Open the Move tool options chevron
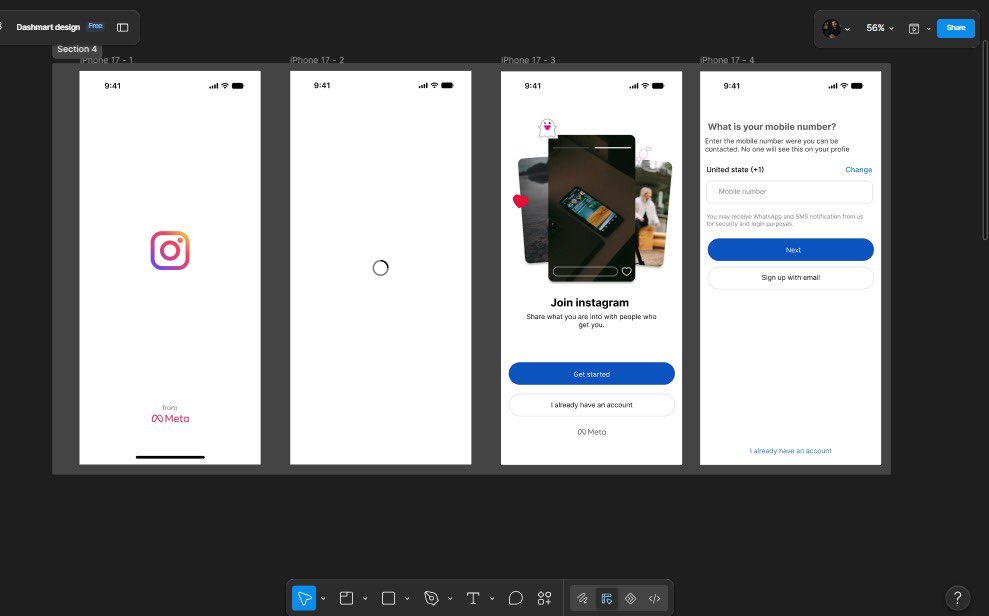Screen dimensions: 989x616 coord(323,598)
